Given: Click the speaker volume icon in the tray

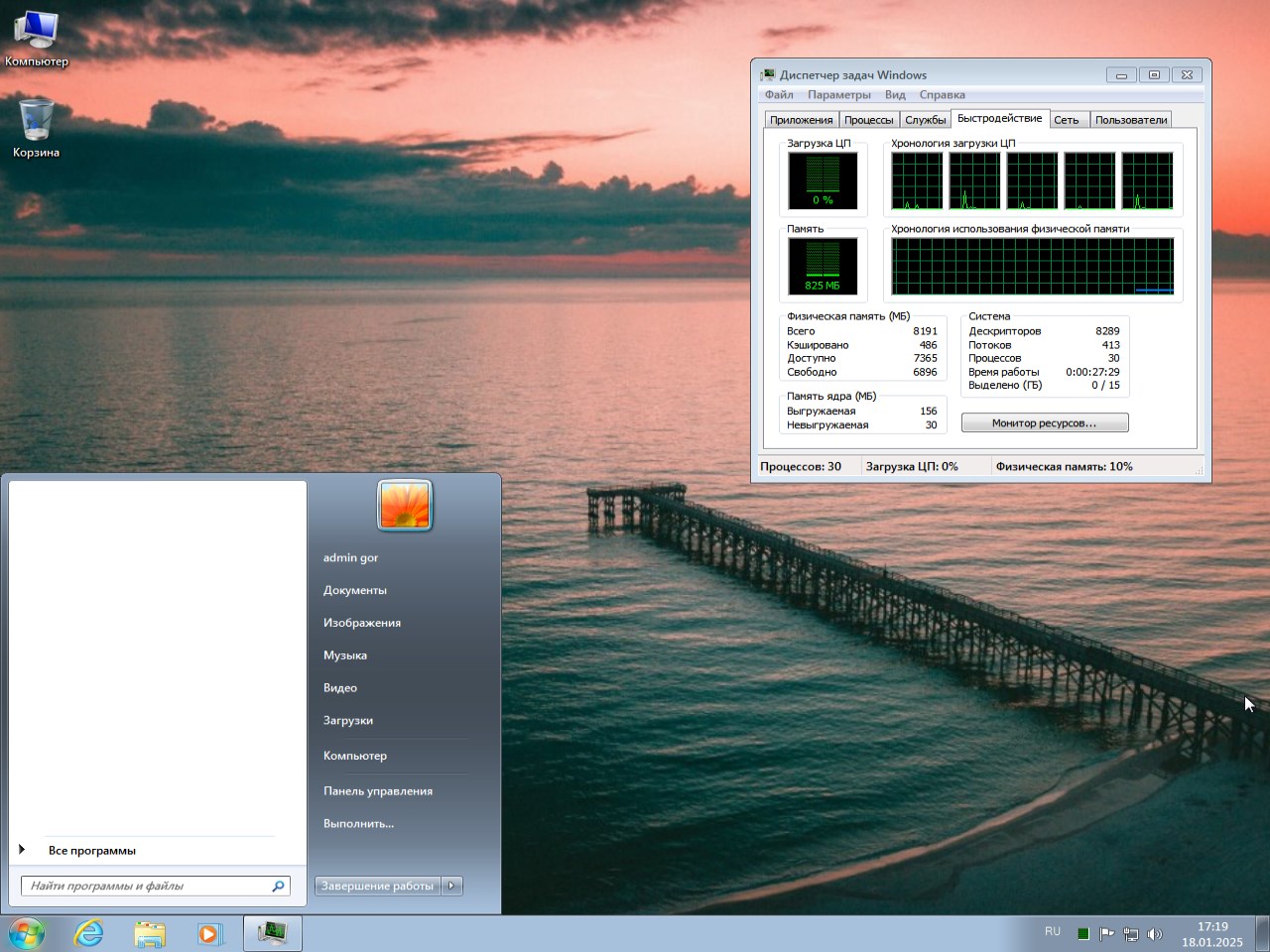Looking at the screenshot, I should tap(1154, 933).
